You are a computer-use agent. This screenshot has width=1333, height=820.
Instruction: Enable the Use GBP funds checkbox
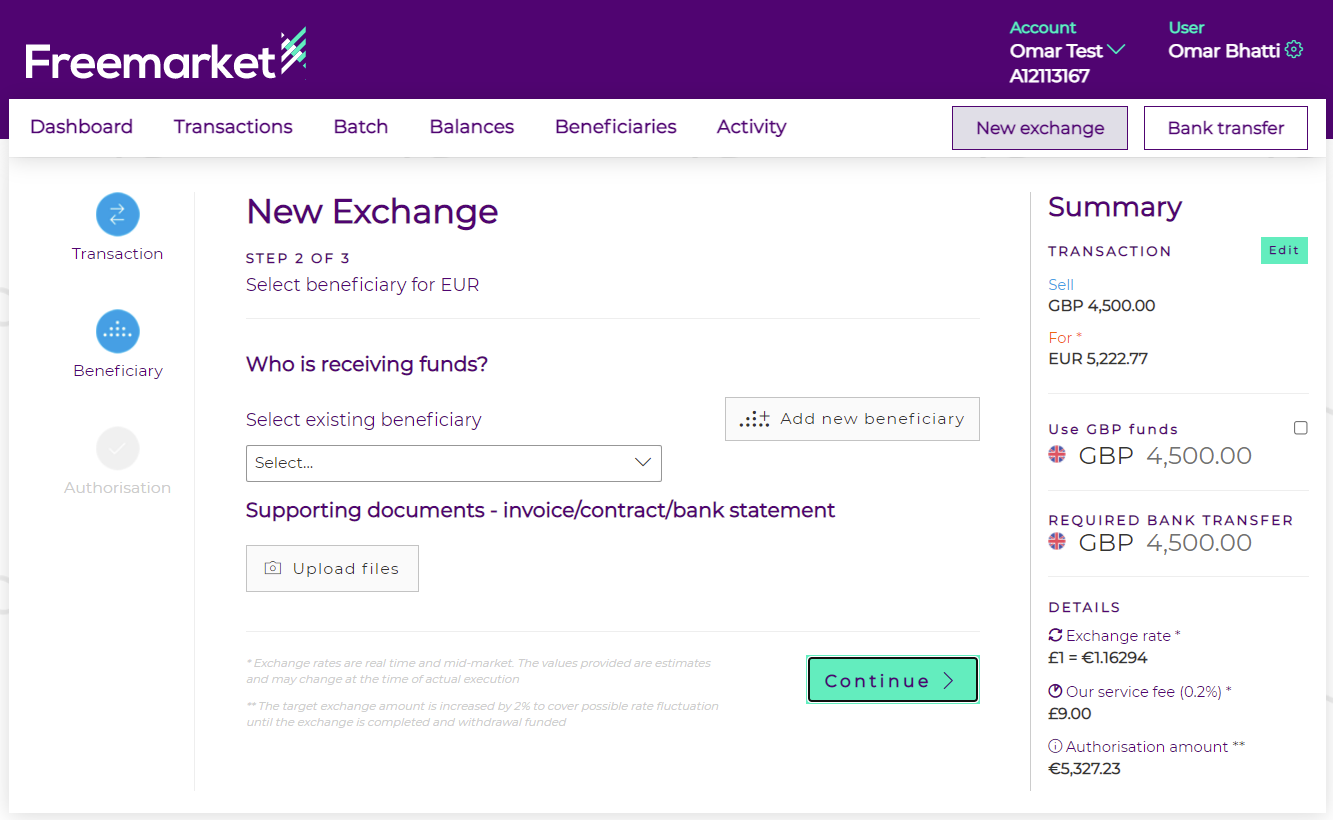coord(1300,428)
